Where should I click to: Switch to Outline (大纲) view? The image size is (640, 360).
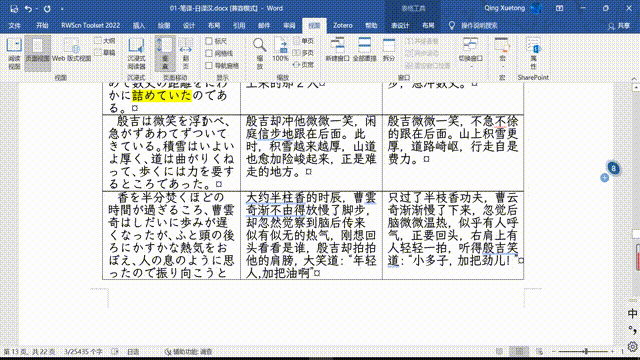(105, 41)
